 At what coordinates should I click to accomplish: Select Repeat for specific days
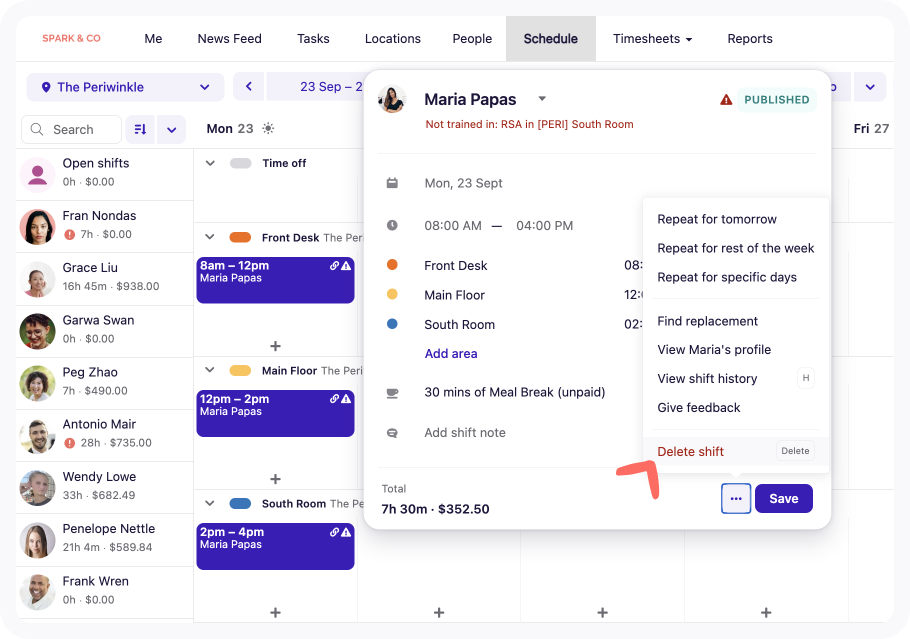pyautogui.click(x=727, y=277)
